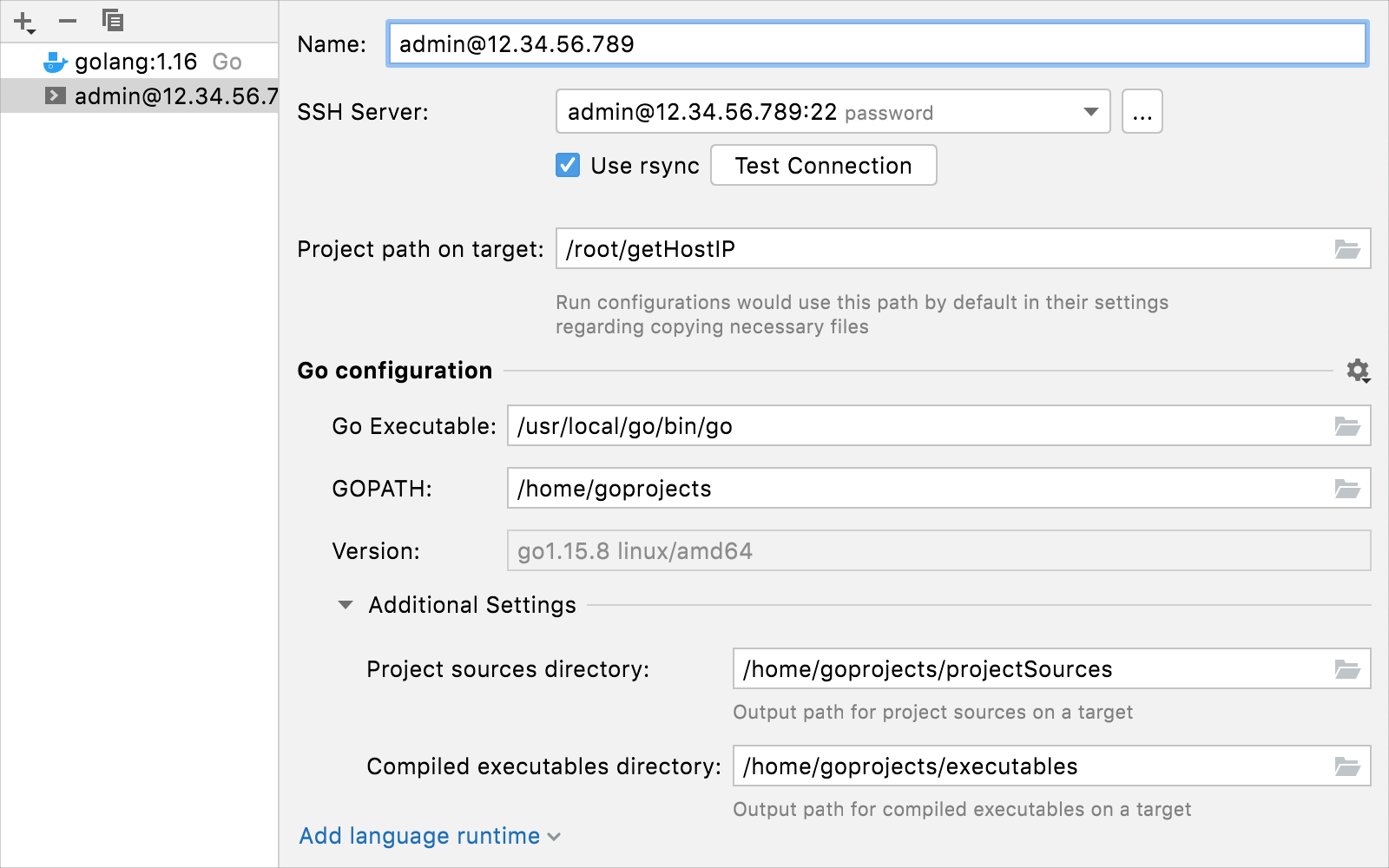This screenshot has height=868, width=1389.
Task: Open the Go configuration gear menu
Action: coord(1358,371)
